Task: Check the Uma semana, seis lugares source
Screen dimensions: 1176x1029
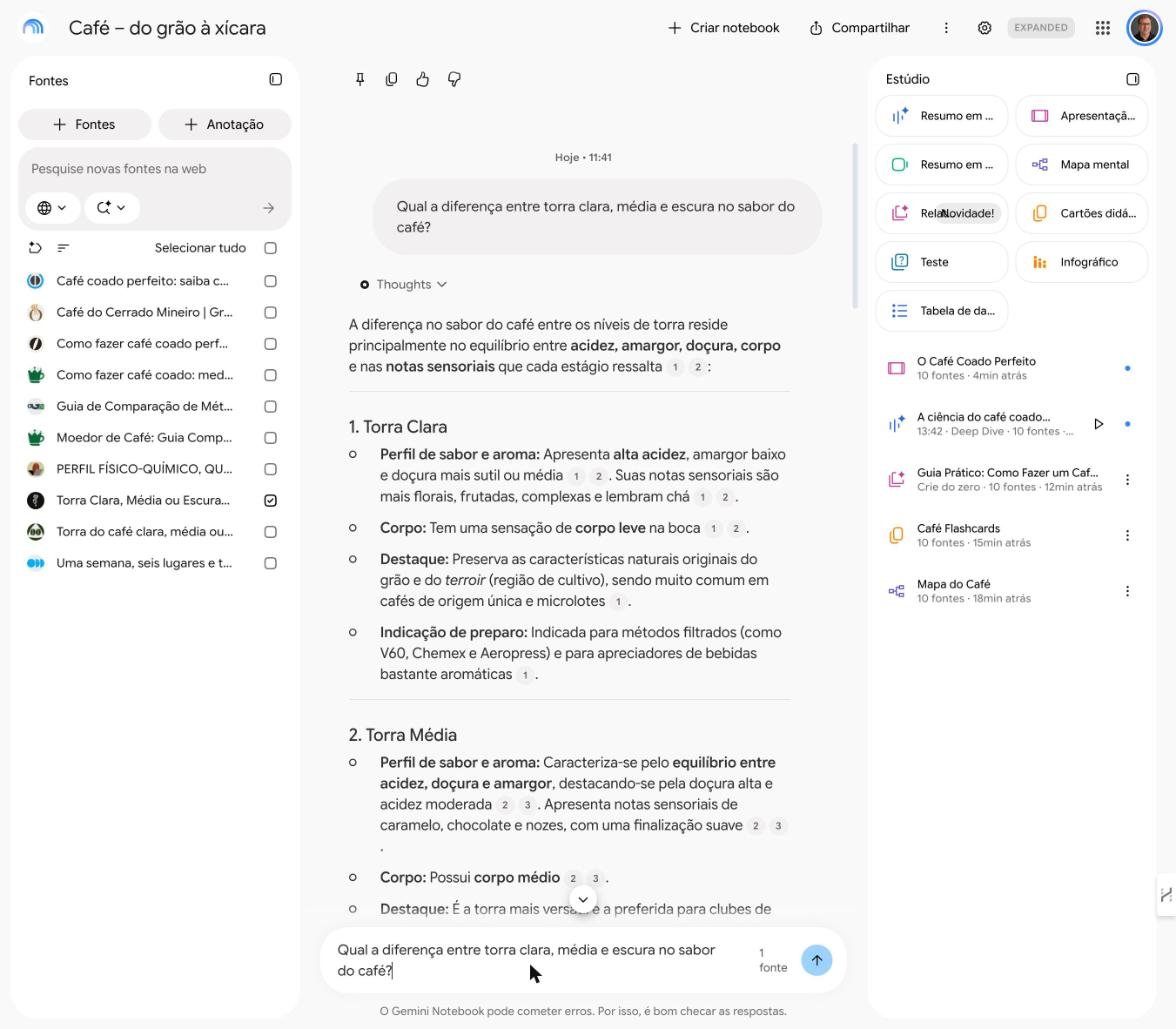Action: (x=271, y=563)
